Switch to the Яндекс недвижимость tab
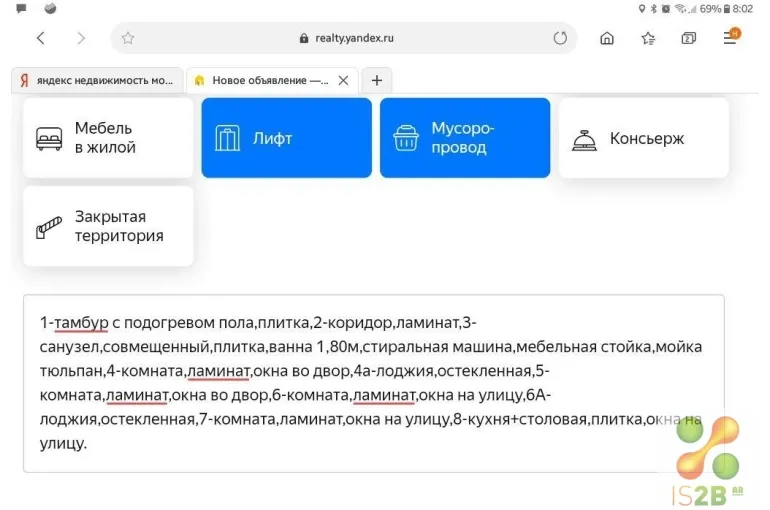 click(x=97, y=80)
